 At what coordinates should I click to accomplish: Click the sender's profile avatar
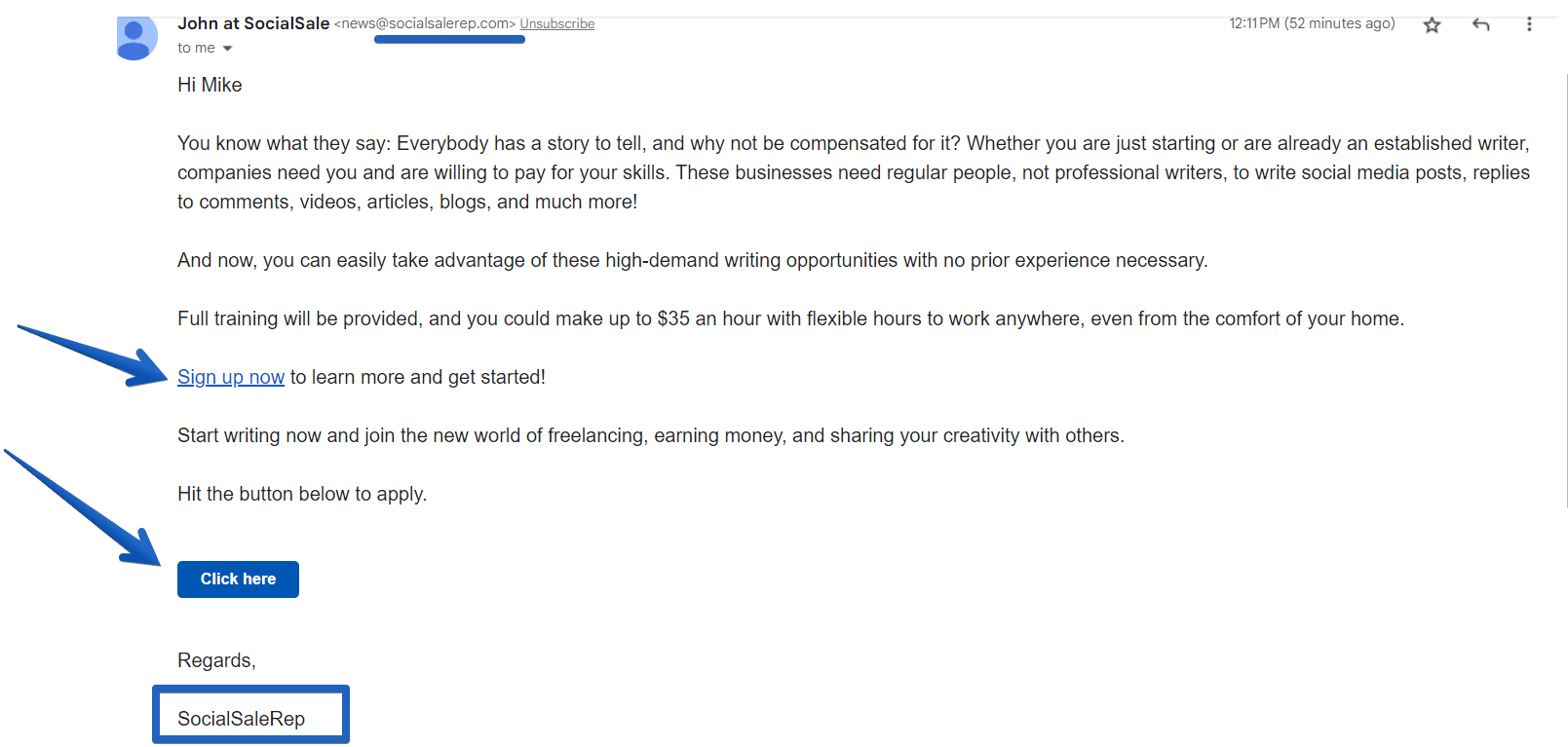(x=134, y=38)
